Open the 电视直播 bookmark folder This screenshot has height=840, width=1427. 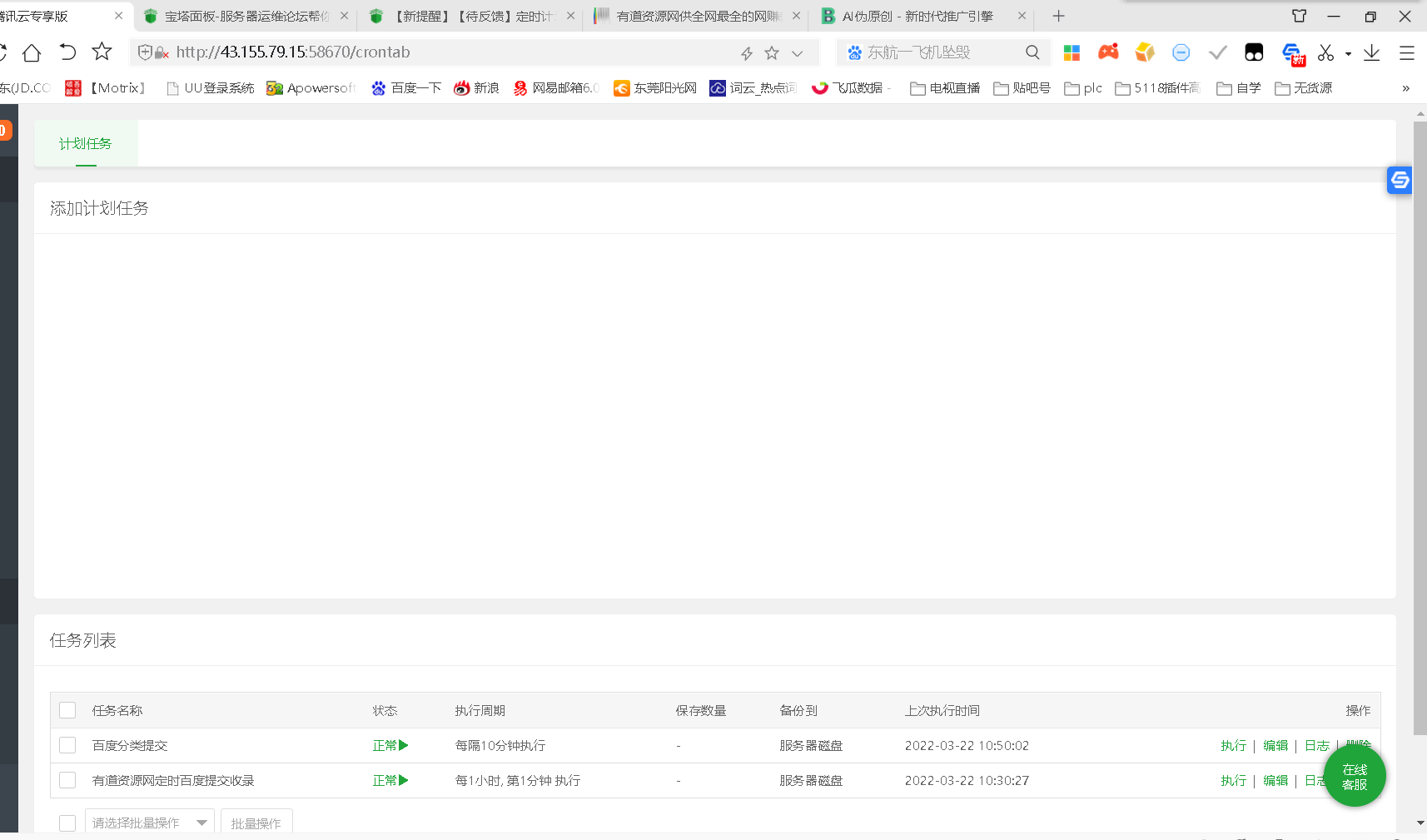(945, 88)
